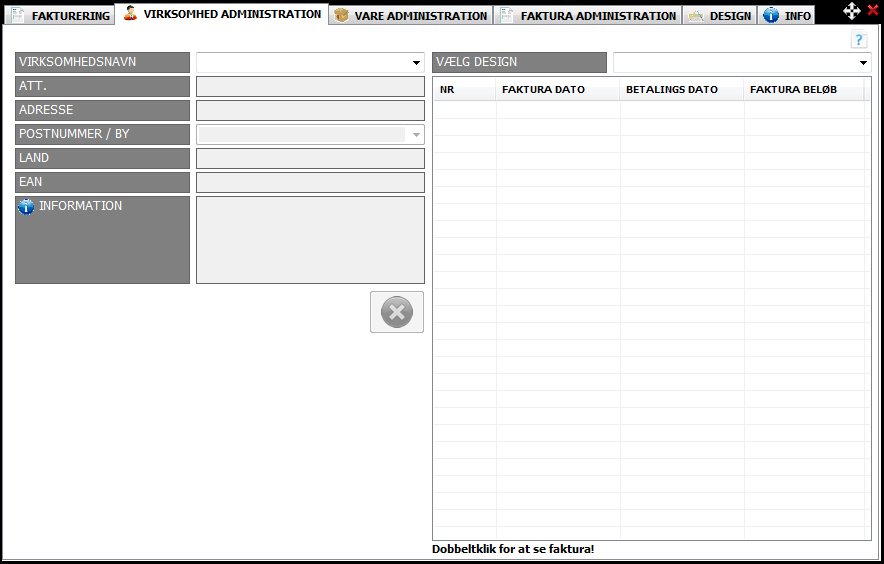Close the window with the red X
Screen dimensions: 884x564
[x=873, y=10]
